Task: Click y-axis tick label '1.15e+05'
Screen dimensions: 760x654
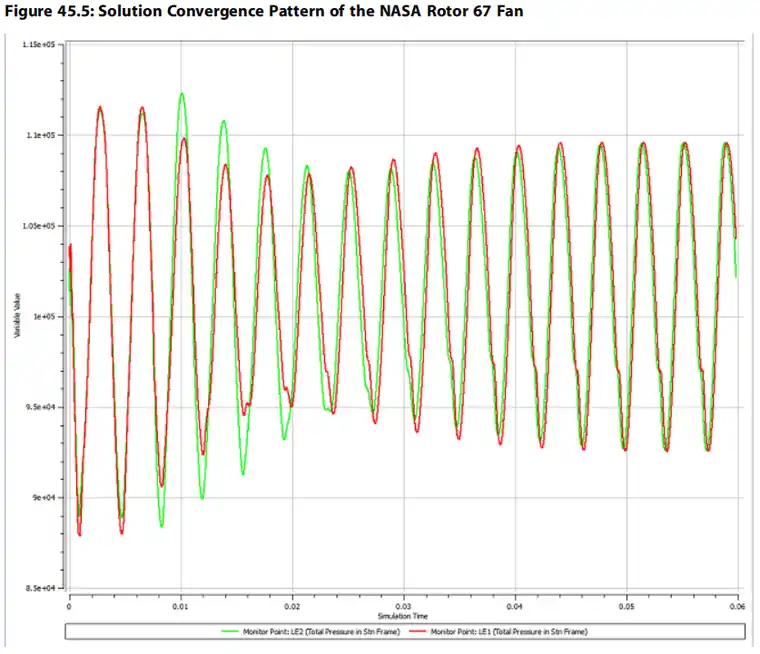Action: tap(38, 45)
